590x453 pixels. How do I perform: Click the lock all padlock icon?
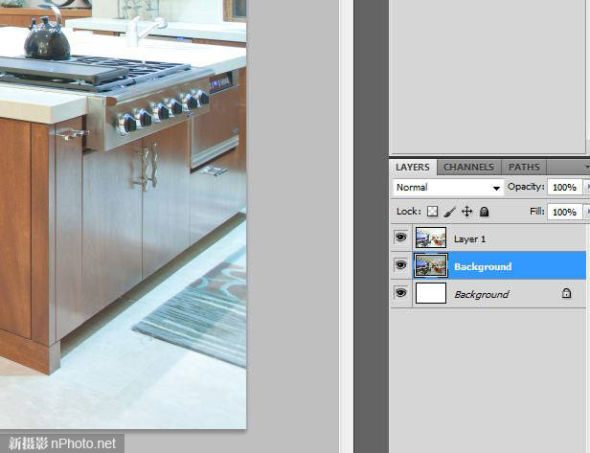[484, 212]
